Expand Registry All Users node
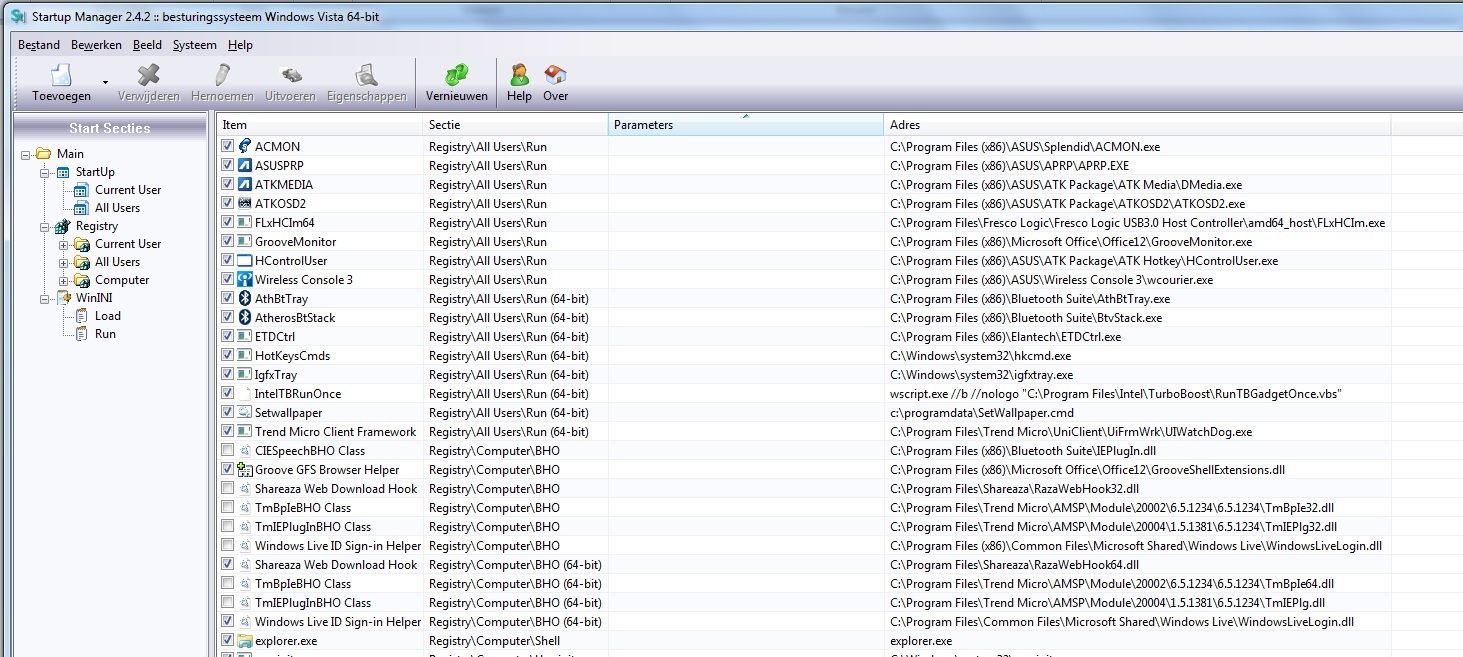 [x=64, y=262]
